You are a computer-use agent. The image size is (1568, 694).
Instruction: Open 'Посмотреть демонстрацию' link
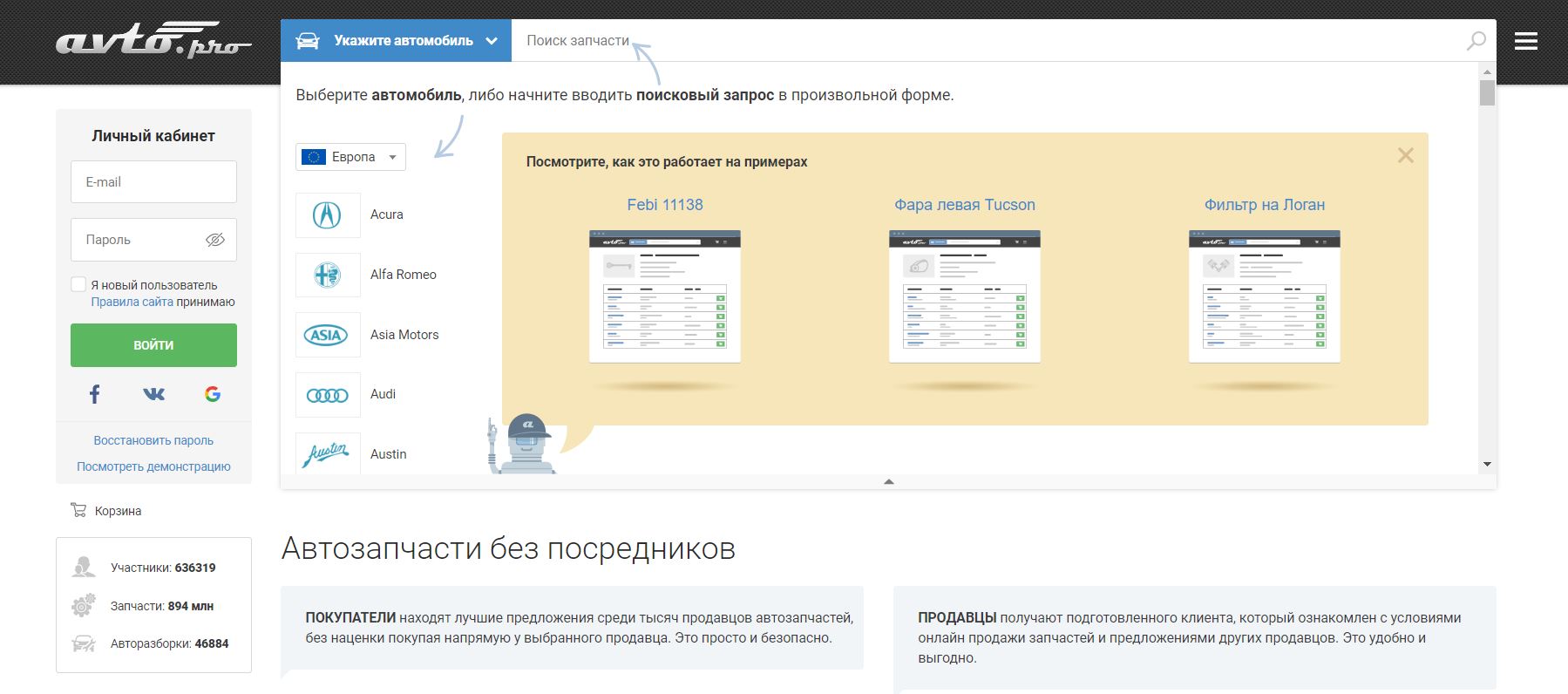tap(153, 466)
